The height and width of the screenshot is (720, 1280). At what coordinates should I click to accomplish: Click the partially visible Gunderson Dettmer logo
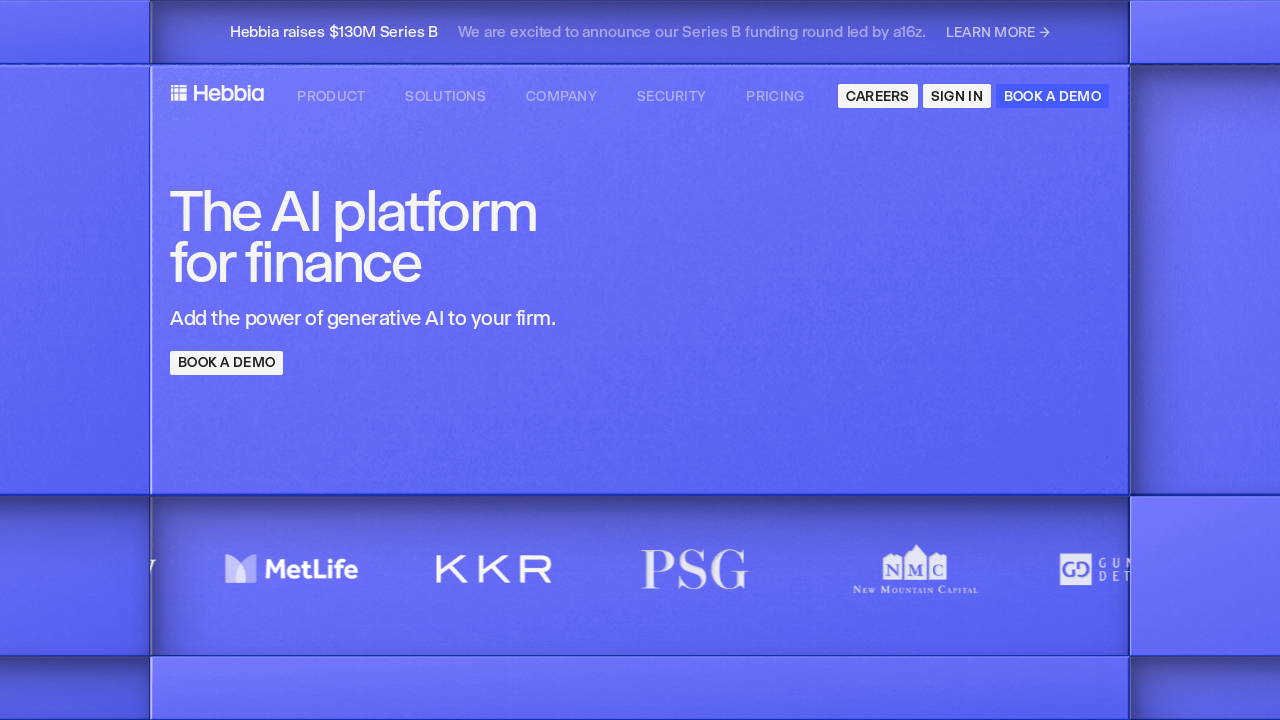(1093, 569)
